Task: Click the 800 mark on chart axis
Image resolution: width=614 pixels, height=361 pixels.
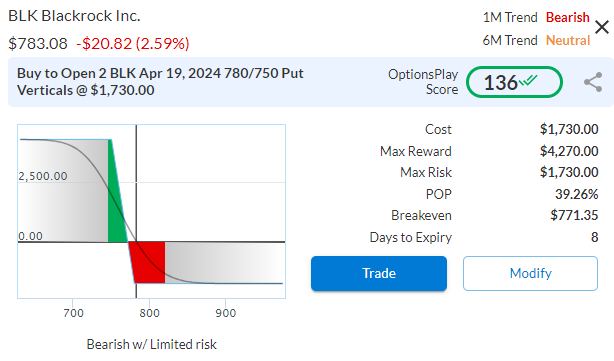Action: click(149, 313)
